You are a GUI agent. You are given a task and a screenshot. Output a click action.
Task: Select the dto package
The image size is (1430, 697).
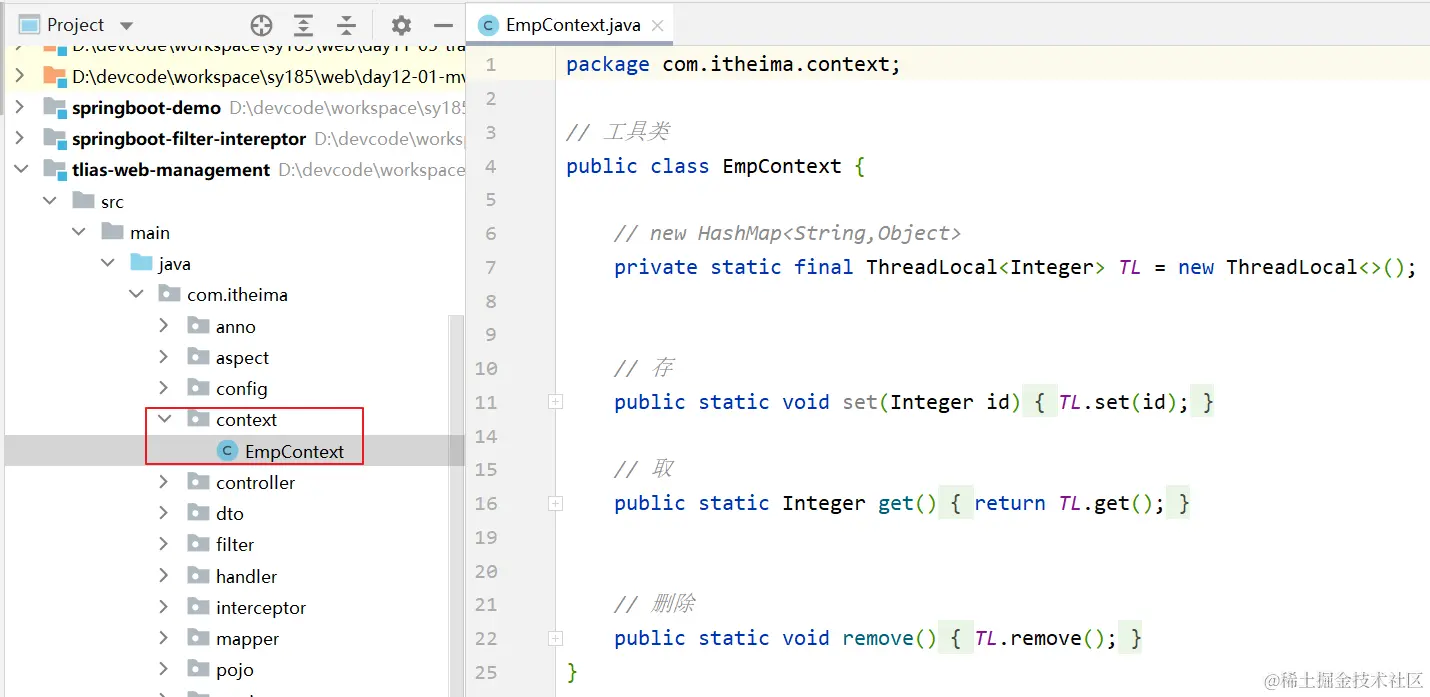pyautogui.click(x=230, y=513)
